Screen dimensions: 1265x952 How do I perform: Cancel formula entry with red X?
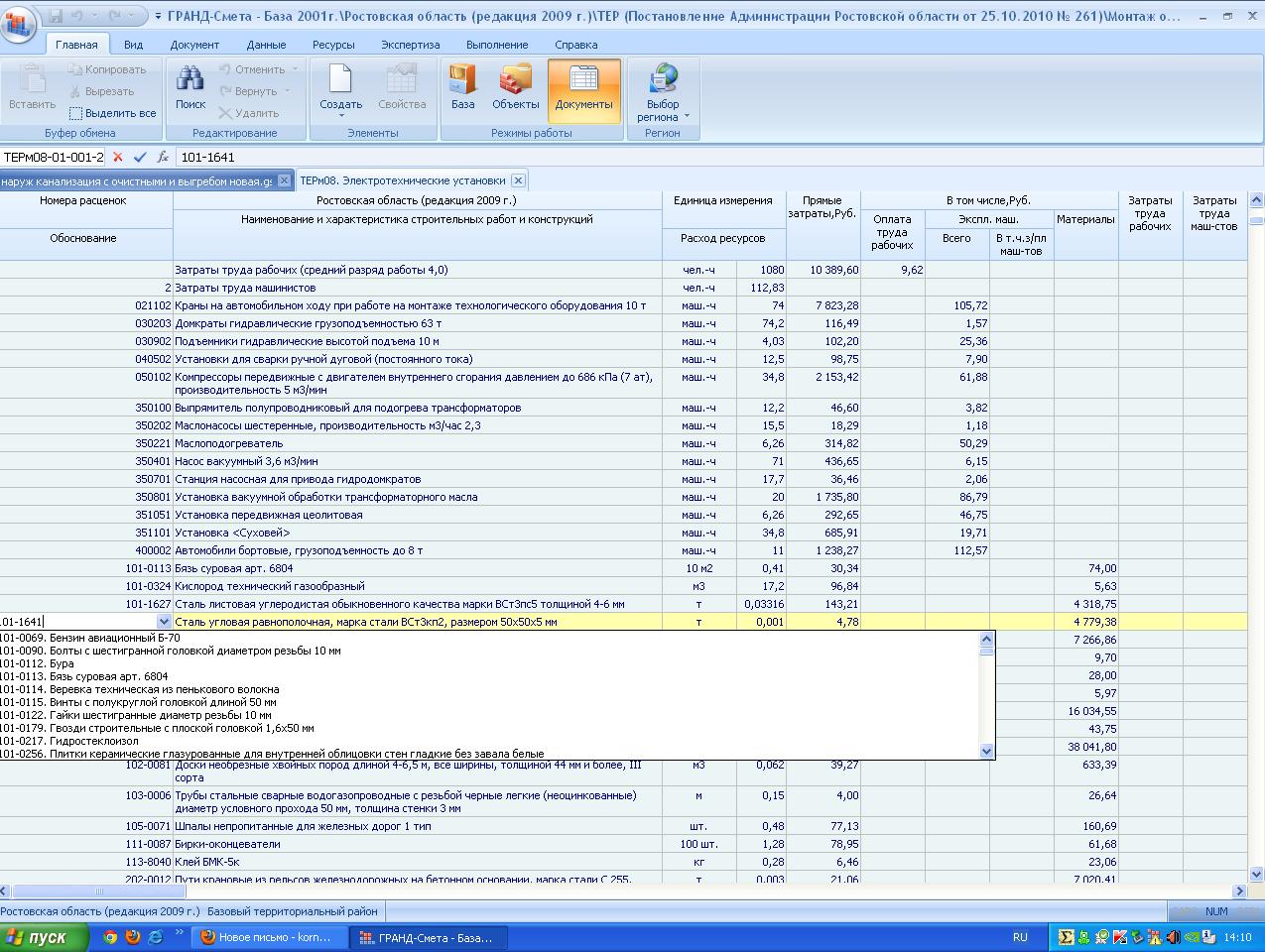118,157
